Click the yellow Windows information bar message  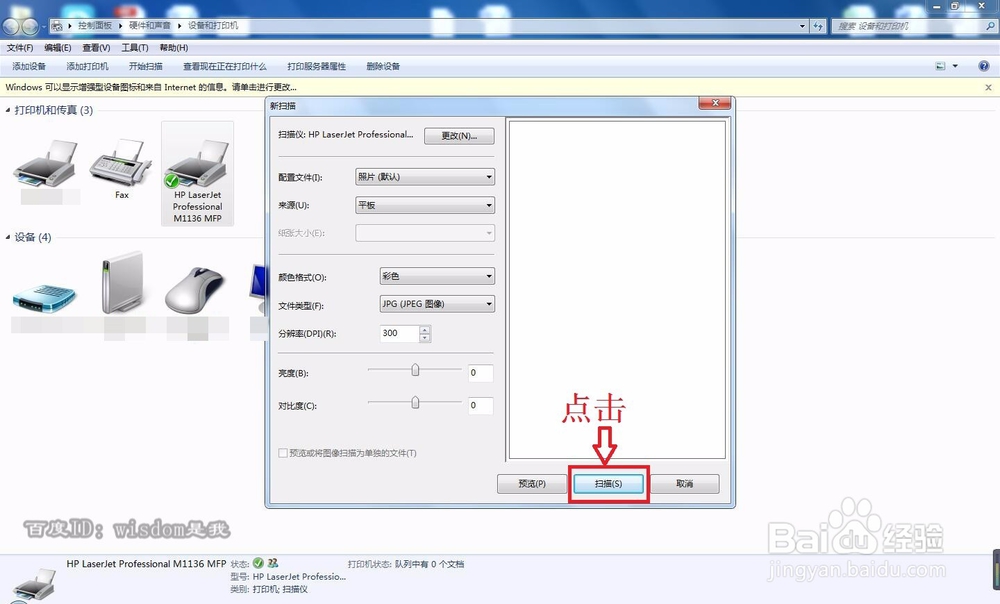tap(151, 87)
